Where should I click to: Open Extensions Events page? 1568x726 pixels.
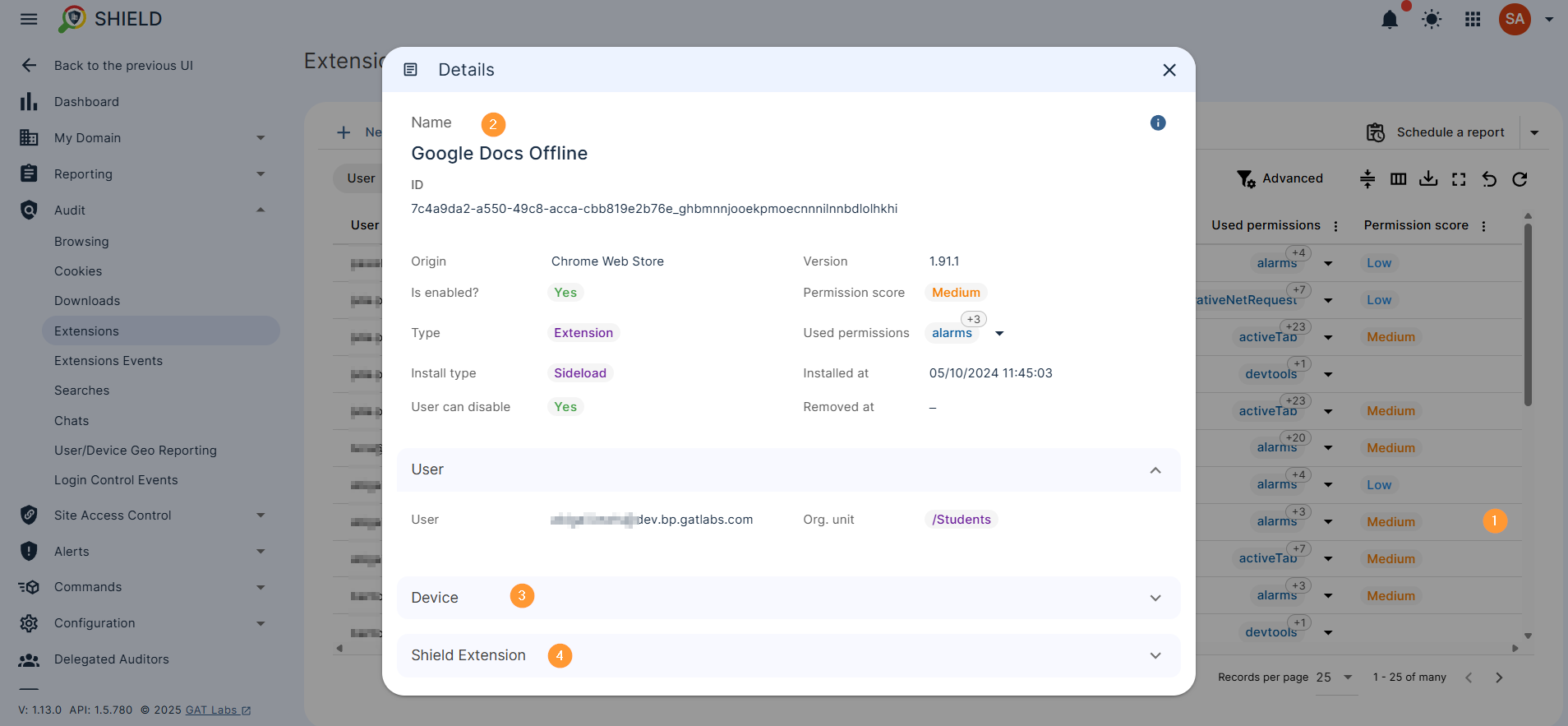click(x=108, y=361)
